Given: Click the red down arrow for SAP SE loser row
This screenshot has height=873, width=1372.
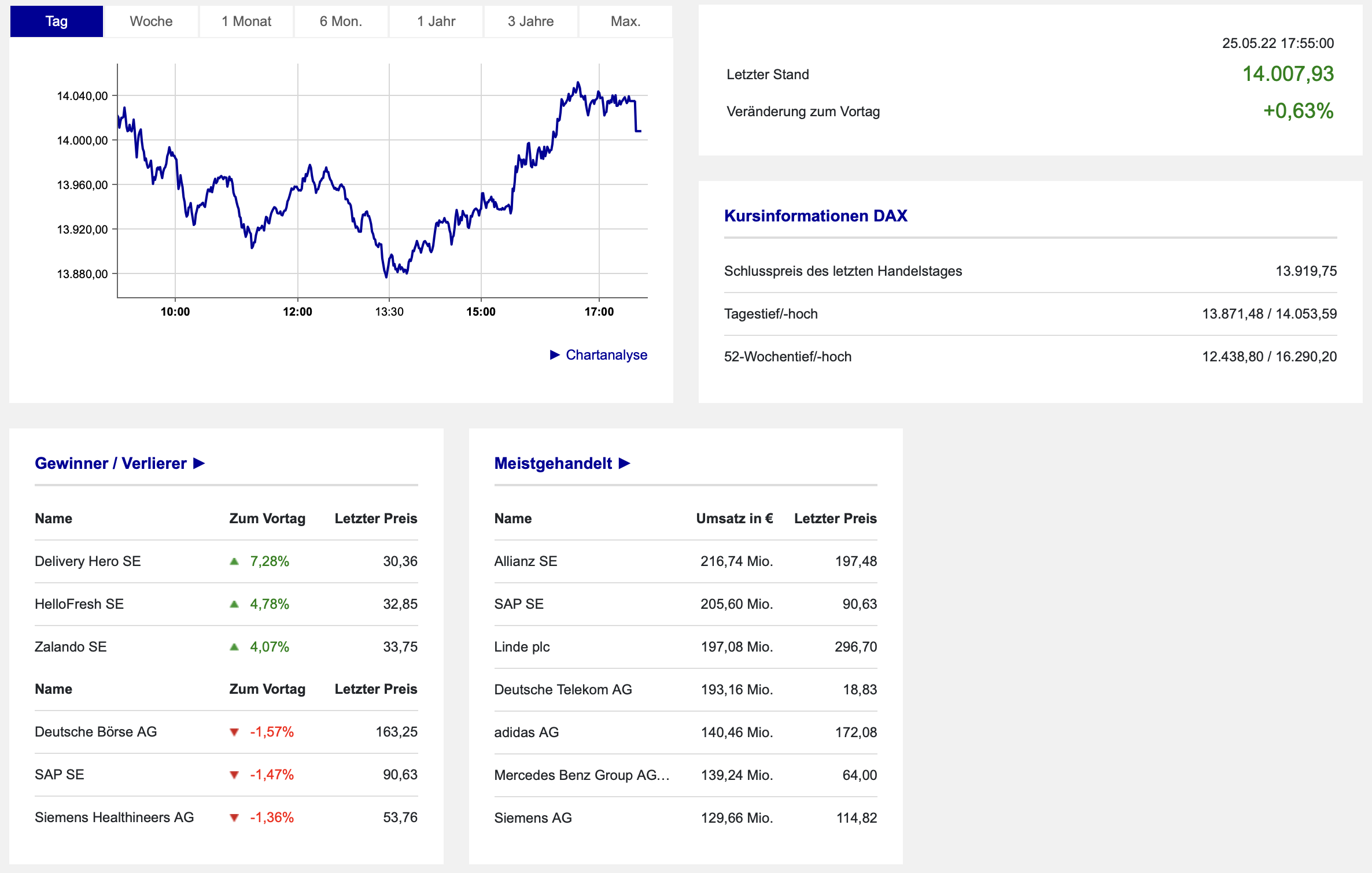Looking at the screenshot, I should click(x=234, y=775).
